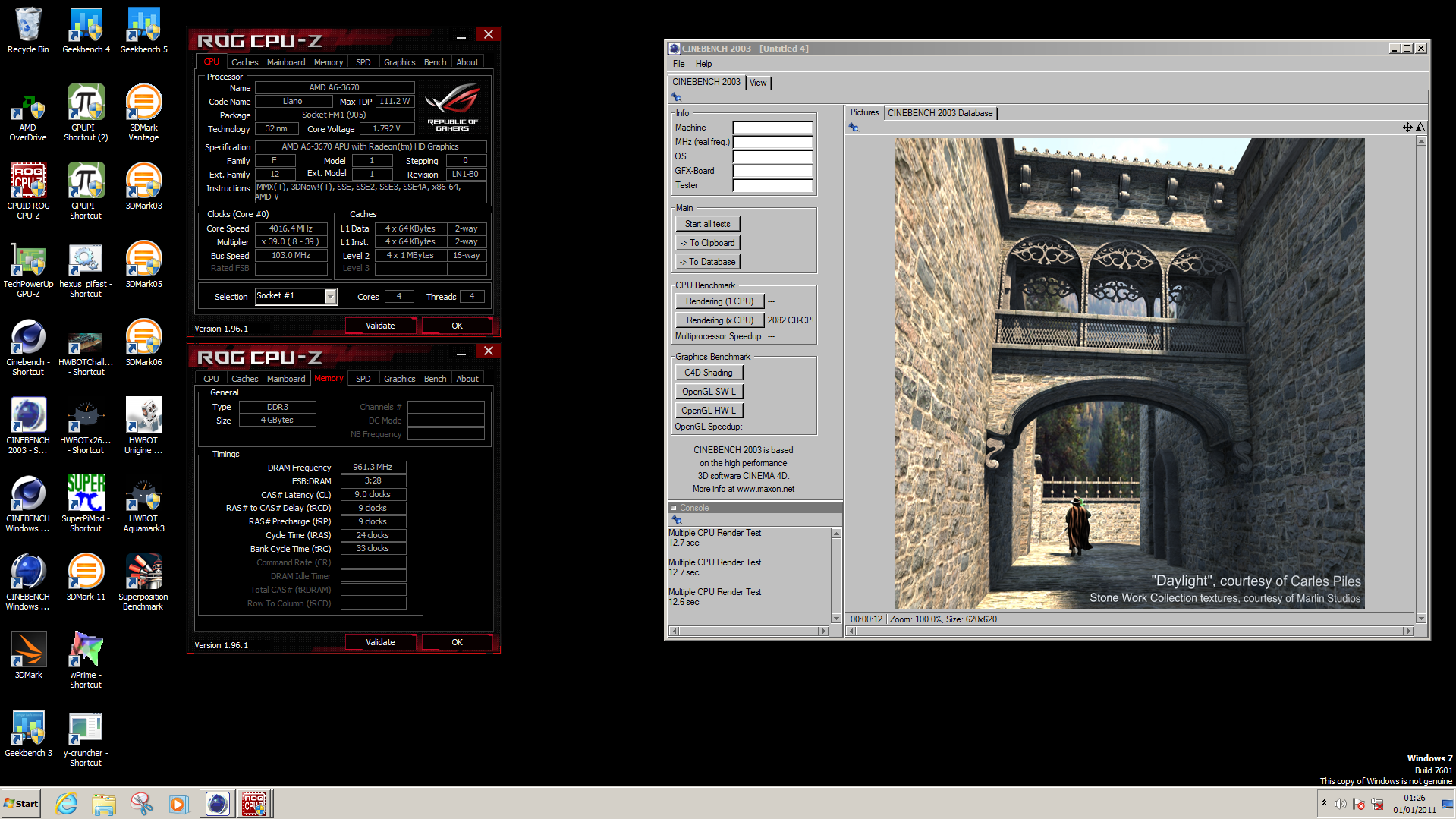The image size is (1456, 819).
Task: Click the volume icon in system tray
Action: (x=1341, y=804)
